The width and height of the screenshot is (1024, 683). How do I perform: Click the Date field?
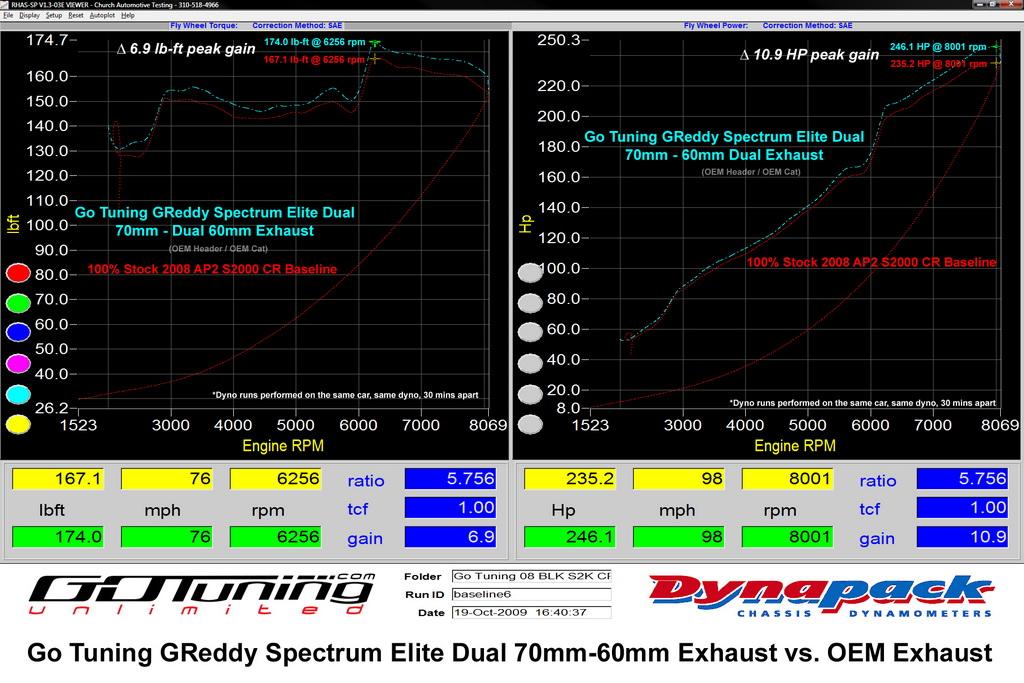[x=530, y=612]
